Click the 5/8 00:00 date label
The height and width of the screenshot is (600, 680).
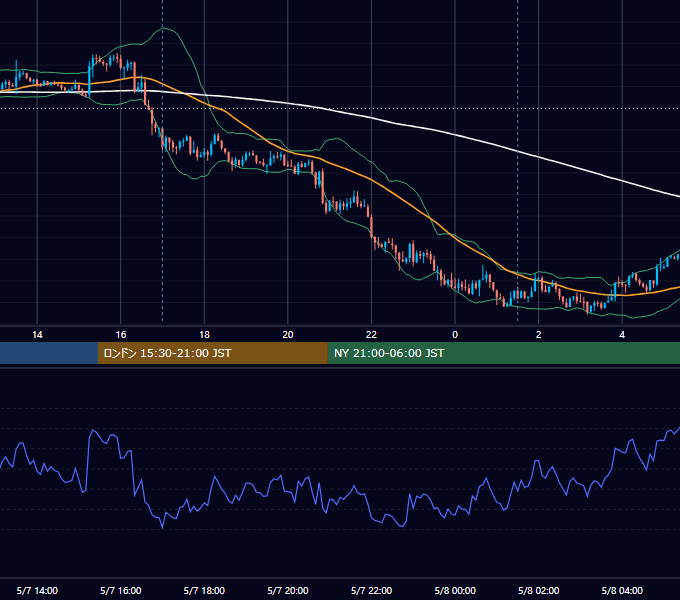455,590
